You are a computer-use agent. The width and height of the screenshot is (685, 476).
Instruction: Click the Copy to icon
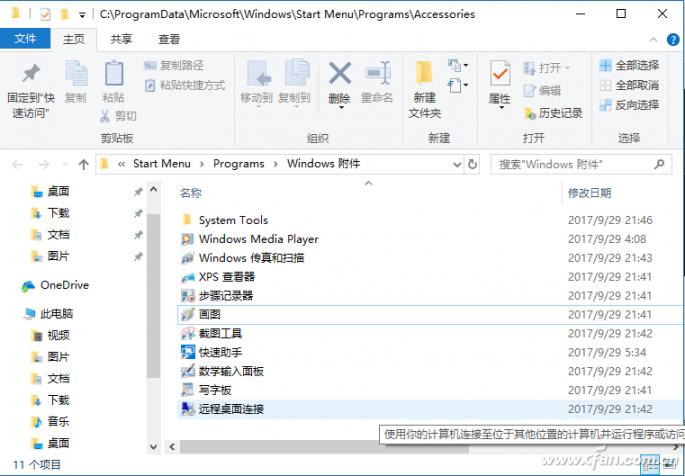pos(297,72)
